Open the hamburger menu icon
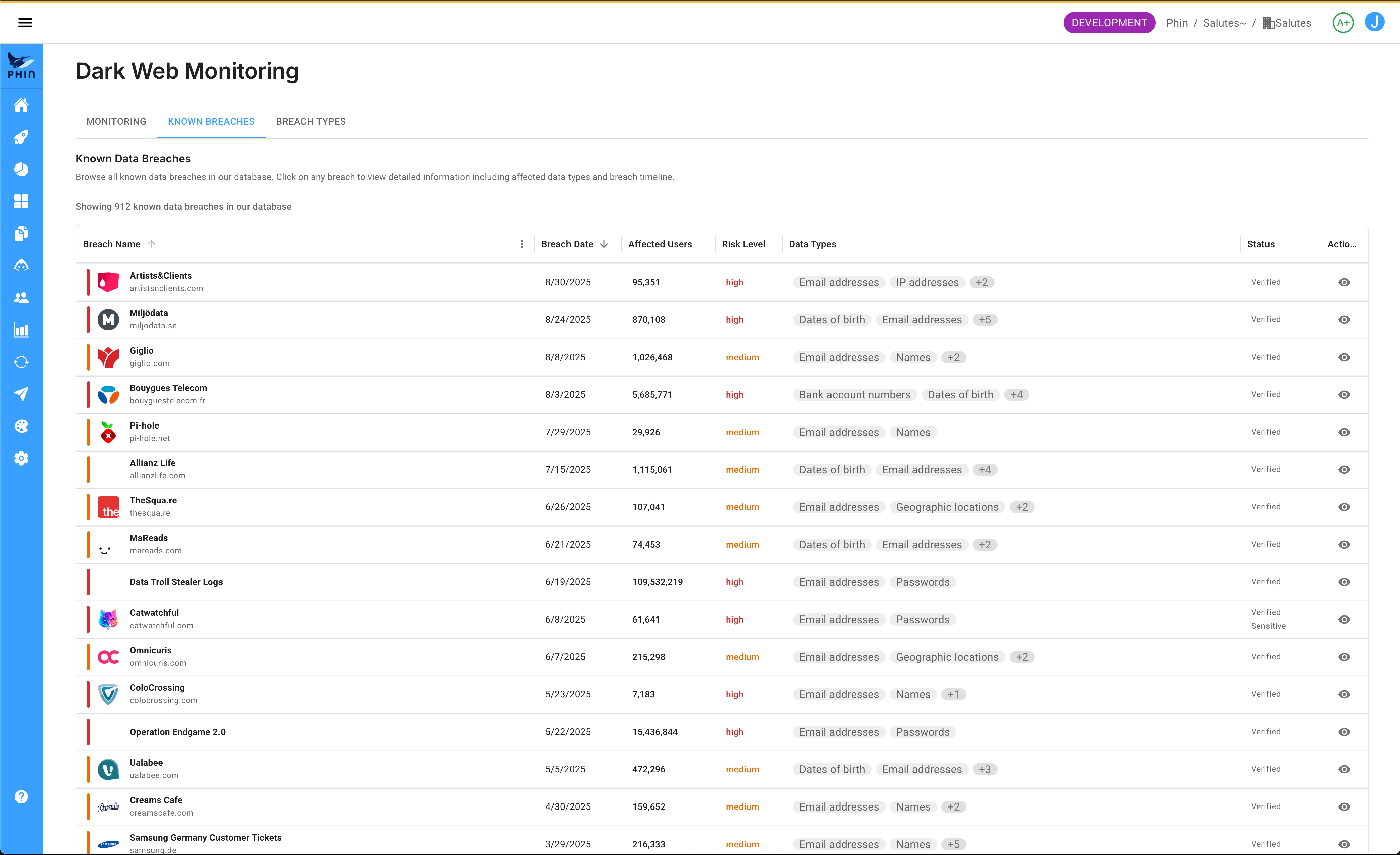Screen dimensions: 1400x855 click(25, 23)
